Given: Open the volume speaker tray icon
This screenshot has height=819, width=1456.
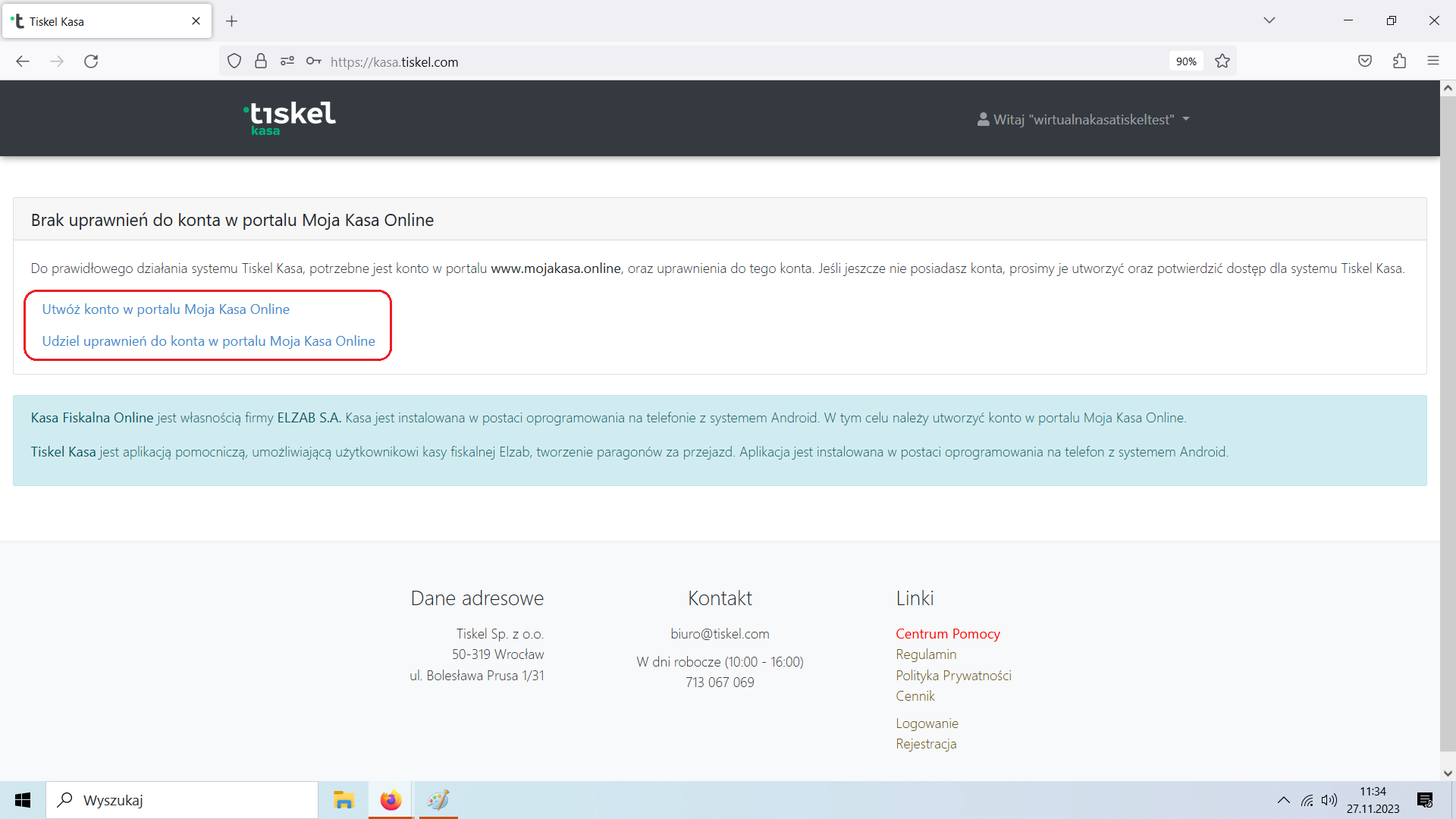Looking at the screenshot, I should pos(1329,800).
